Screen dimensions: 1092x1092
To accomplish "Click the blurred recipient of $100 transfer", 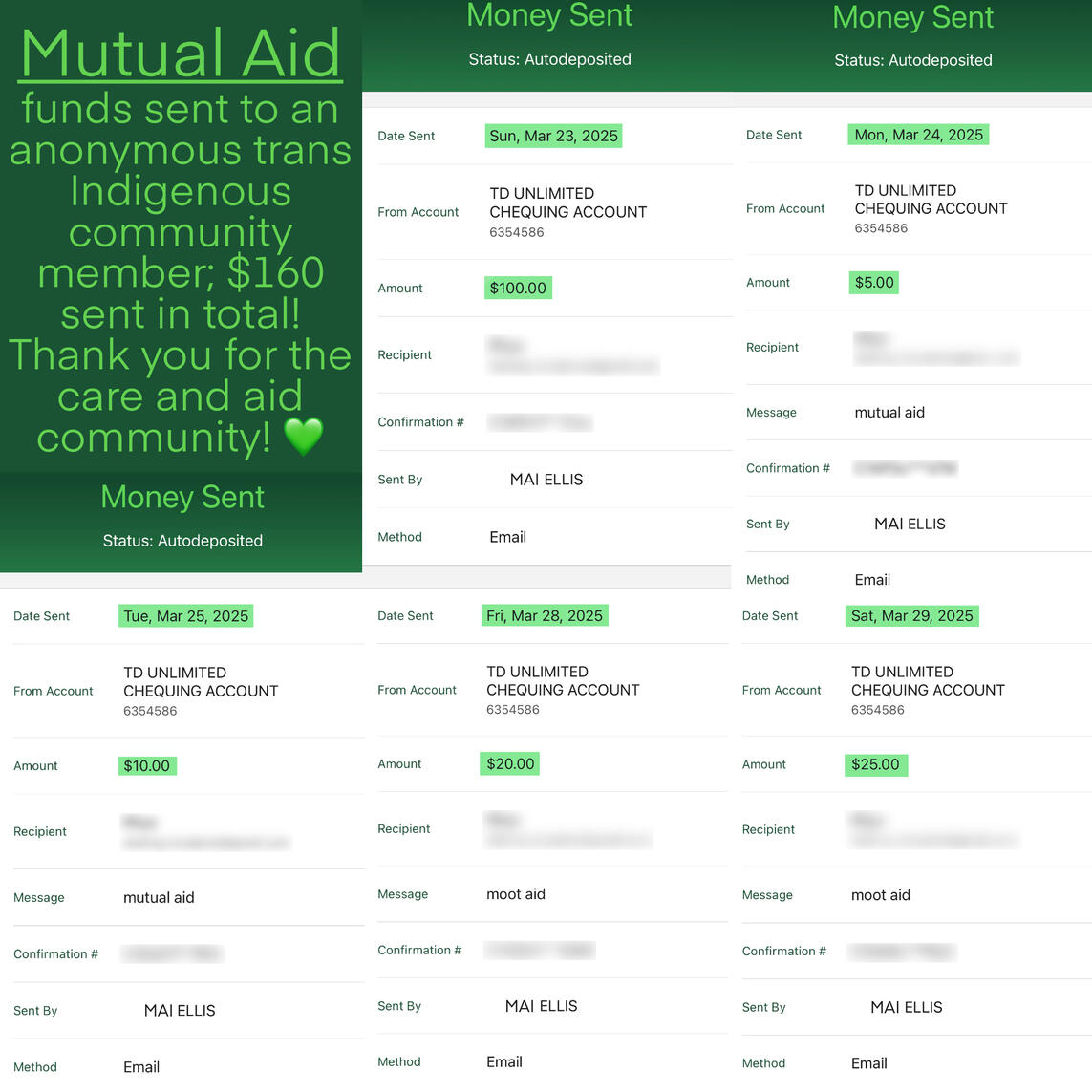I will pos(573,355).
